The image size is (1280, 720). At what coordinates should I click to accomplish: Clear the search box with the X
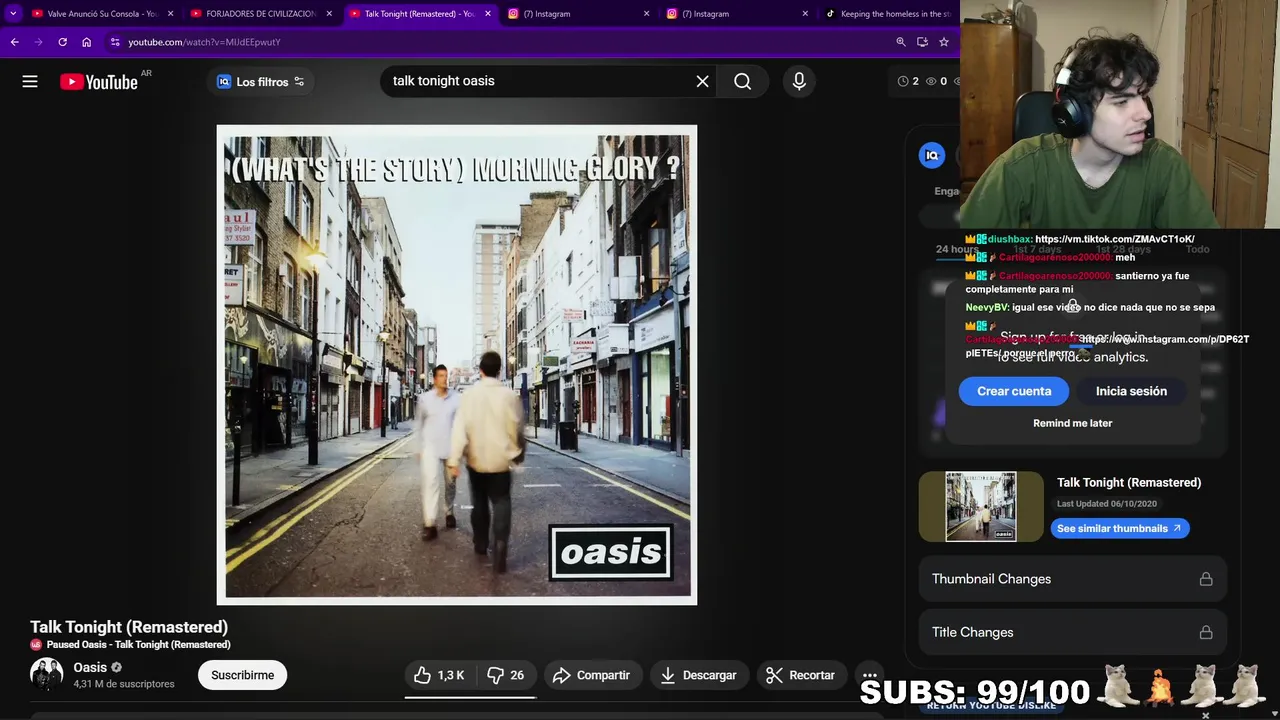pos(702,81)
